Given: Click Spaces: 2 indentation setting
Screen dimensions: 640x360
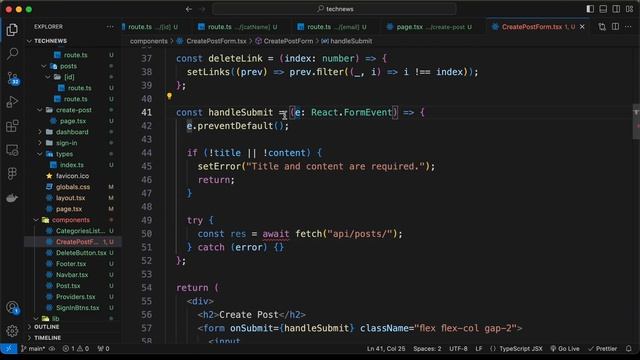Looking at the screenshot, I should 427,349.
